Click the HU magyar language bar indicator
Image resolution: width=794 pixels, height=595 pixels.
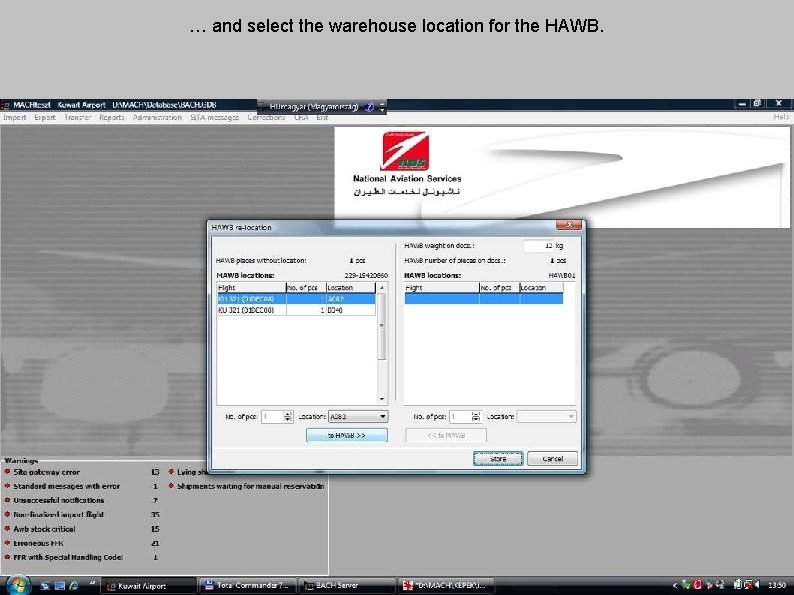[x=313, y=107]
